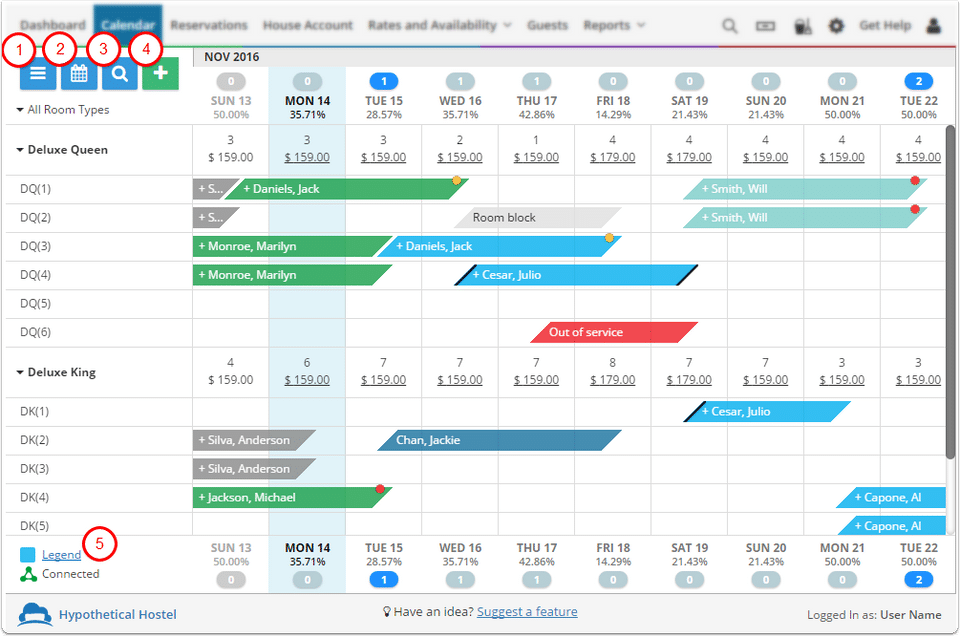The height and width of the screenshot is (636, 960).
Task: Open Rates and Availability dropdown menu
Action: click(440, 25)
